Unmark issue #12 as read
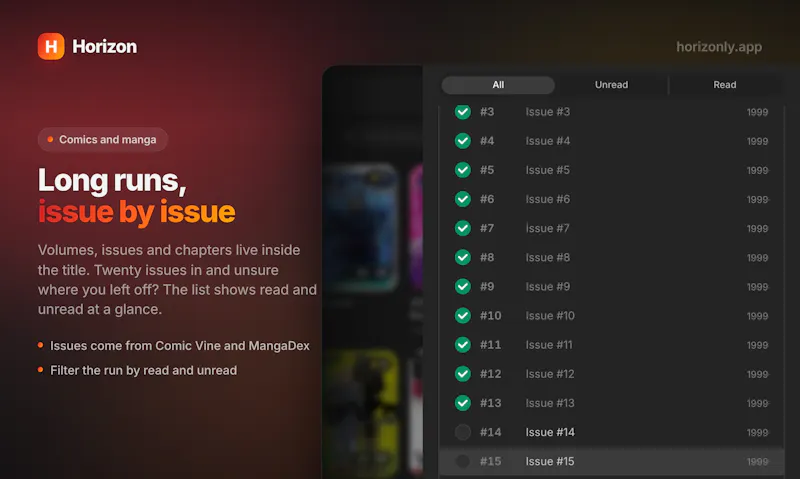This screenshot has height=479, width=800. tap(463, 374)
